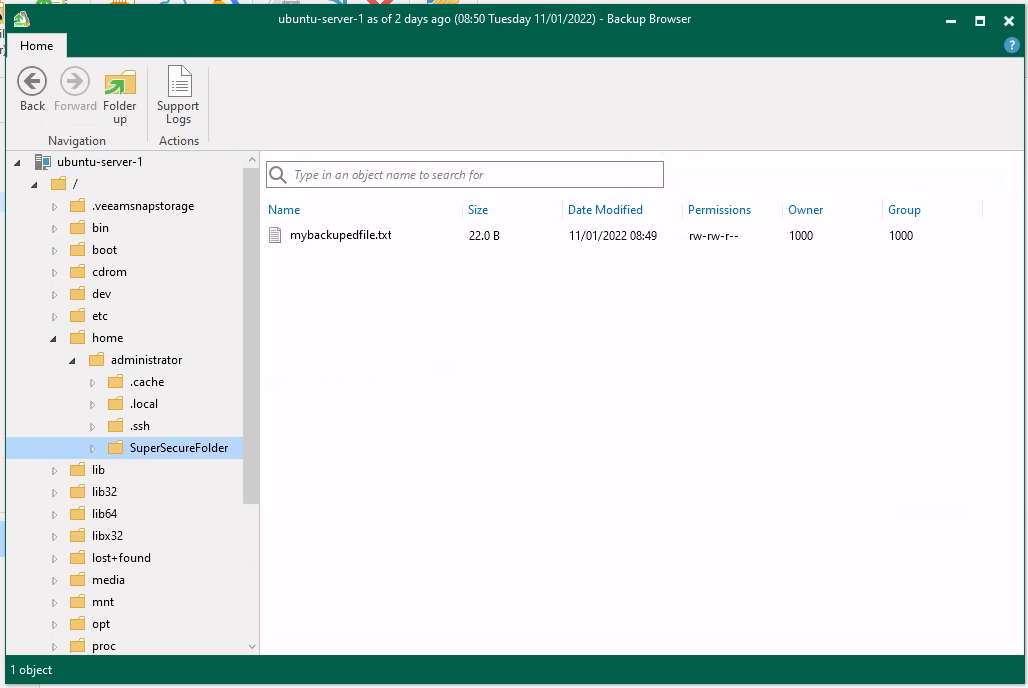Select the .local folder icon
Screen dimensions: 1028x688
(x=115, y=403)
